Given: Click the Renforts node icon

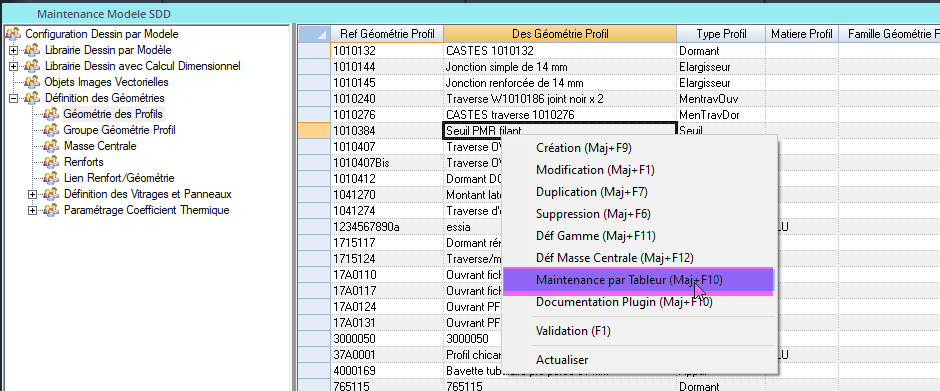Looking at the screenshot, I should click(52, 162).
